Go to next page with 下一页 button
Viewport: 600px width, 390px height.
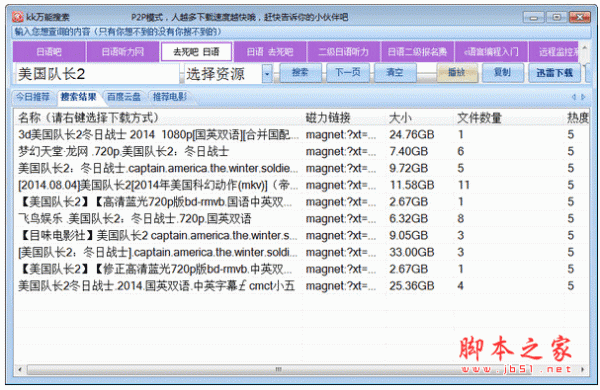[x=347, y=73]
